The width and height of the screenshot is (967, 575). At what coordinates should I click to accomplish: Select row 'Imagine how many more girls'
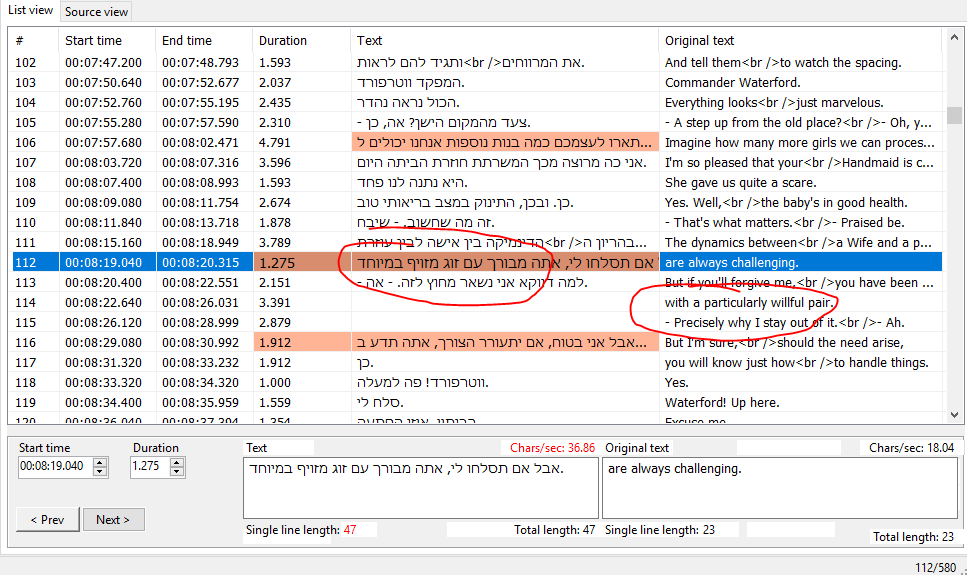[477, 143]
